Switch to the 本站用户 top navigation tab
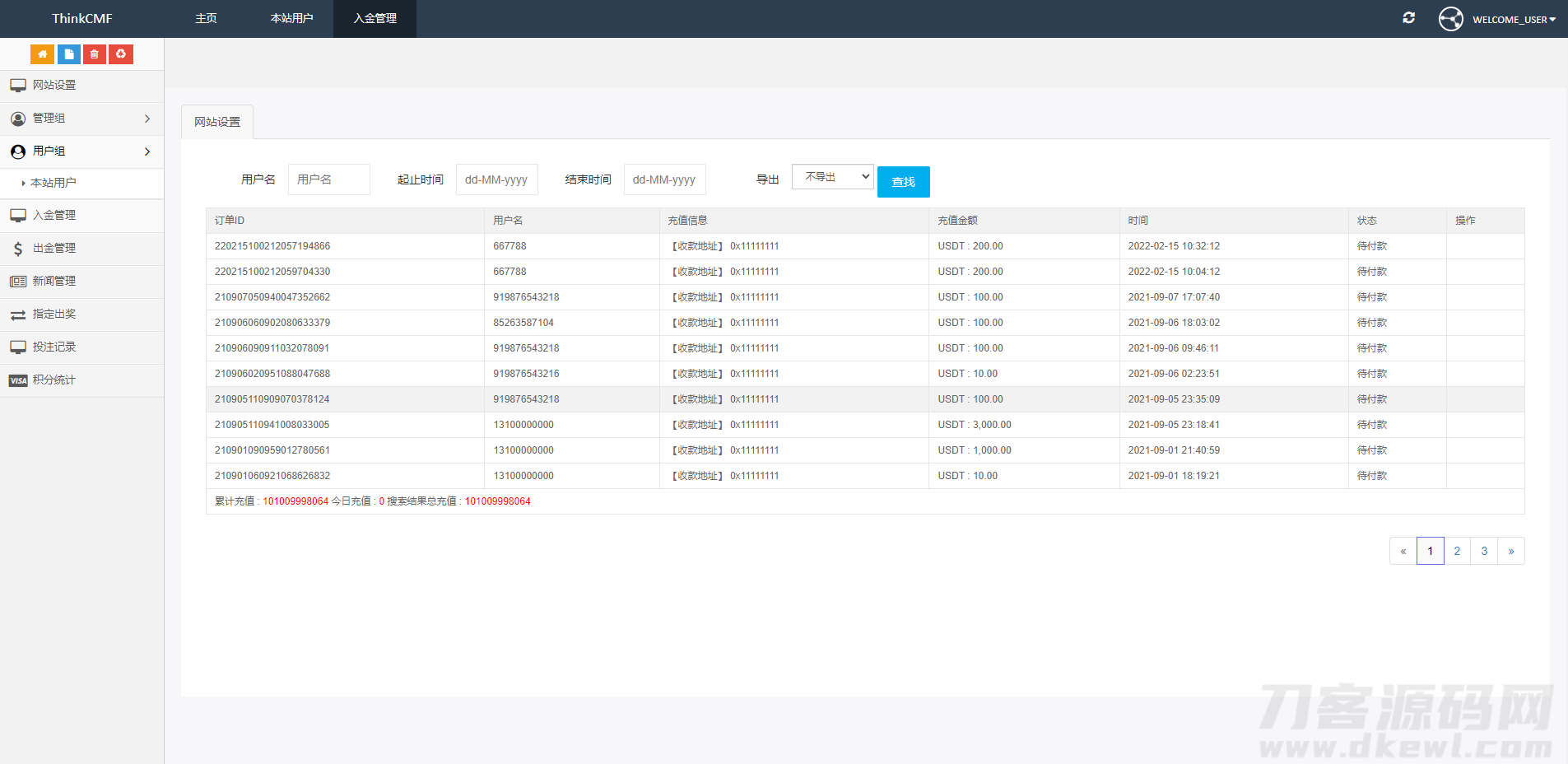This screenshot has height=764, width=1568. pos(291,18)
